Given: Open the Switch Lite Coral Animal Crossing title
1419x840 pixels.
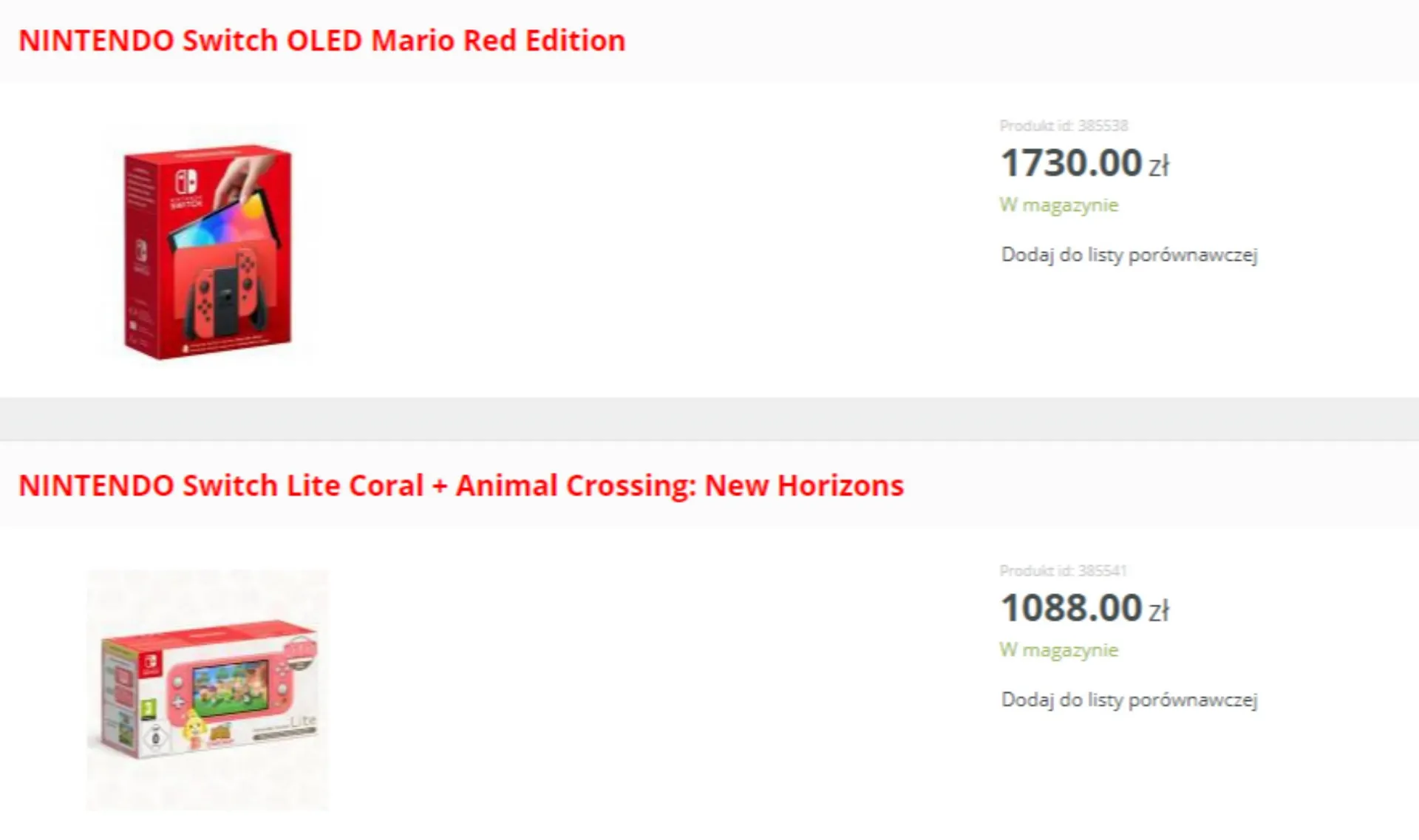Looking at the screenshot, I should pyautogui.click(x=460, y=485).
